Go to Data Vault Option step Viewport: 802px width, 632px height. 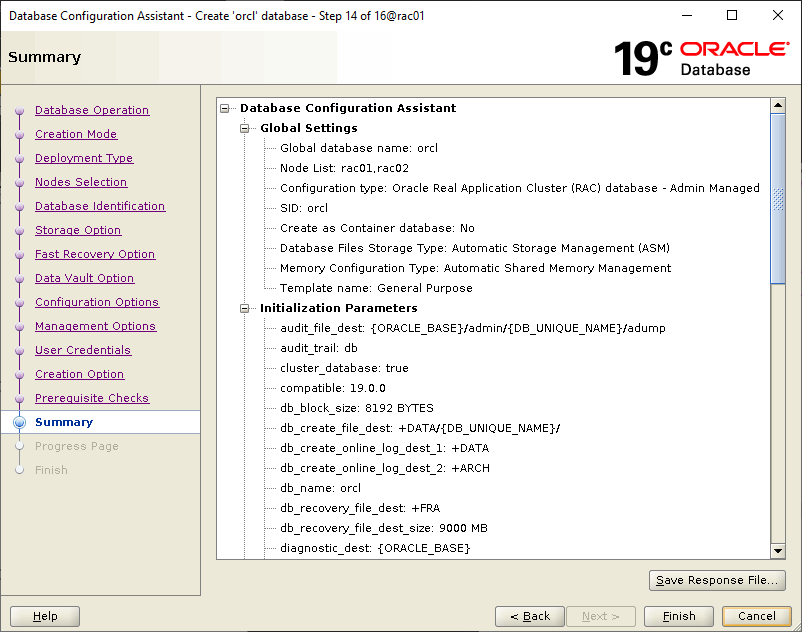(x=84, y=278)
